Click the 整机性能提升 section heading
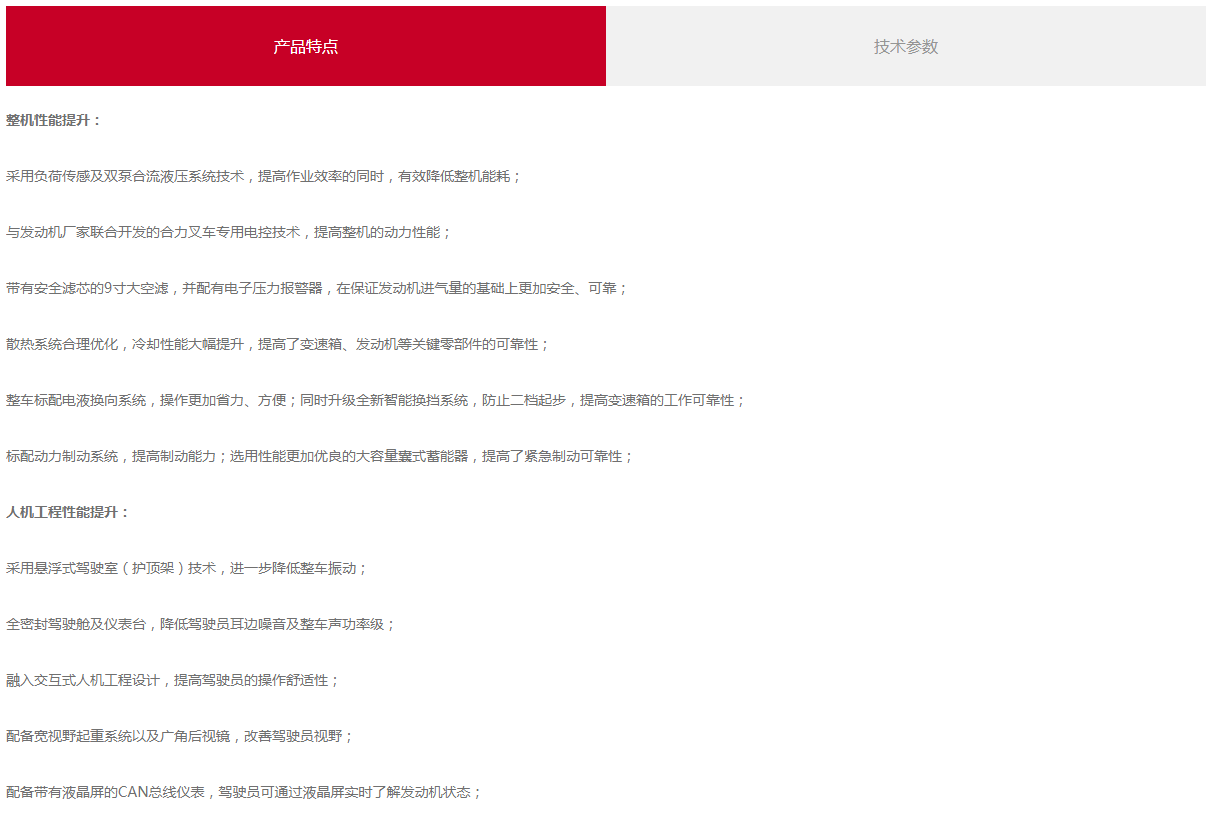The height and width of the screenshot is (816, 1218). pyautogui.click(x=54, y=120)
